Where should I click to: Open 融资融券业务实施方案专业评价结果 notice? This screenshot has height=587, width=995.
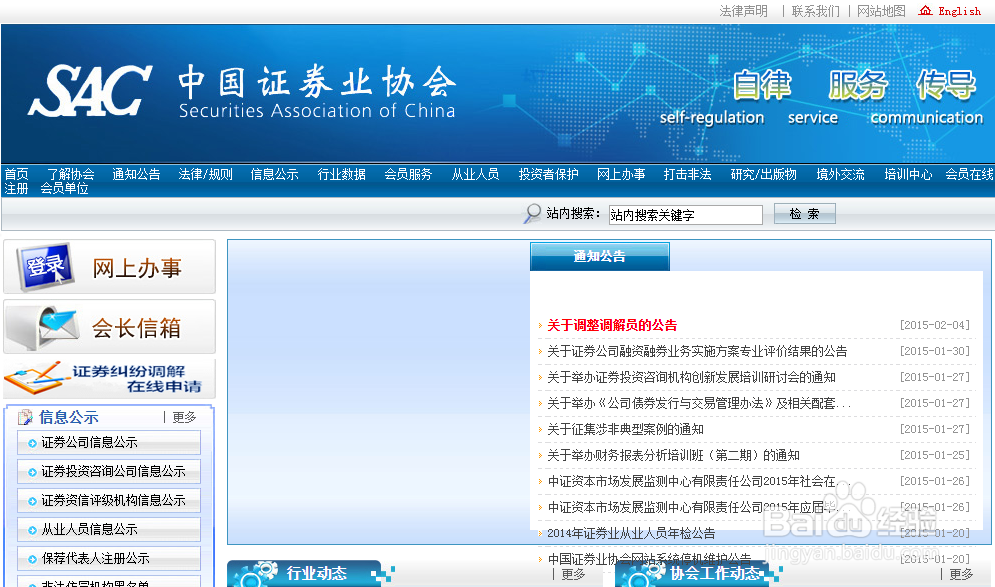pyautogui.click(x=697, y=352)
